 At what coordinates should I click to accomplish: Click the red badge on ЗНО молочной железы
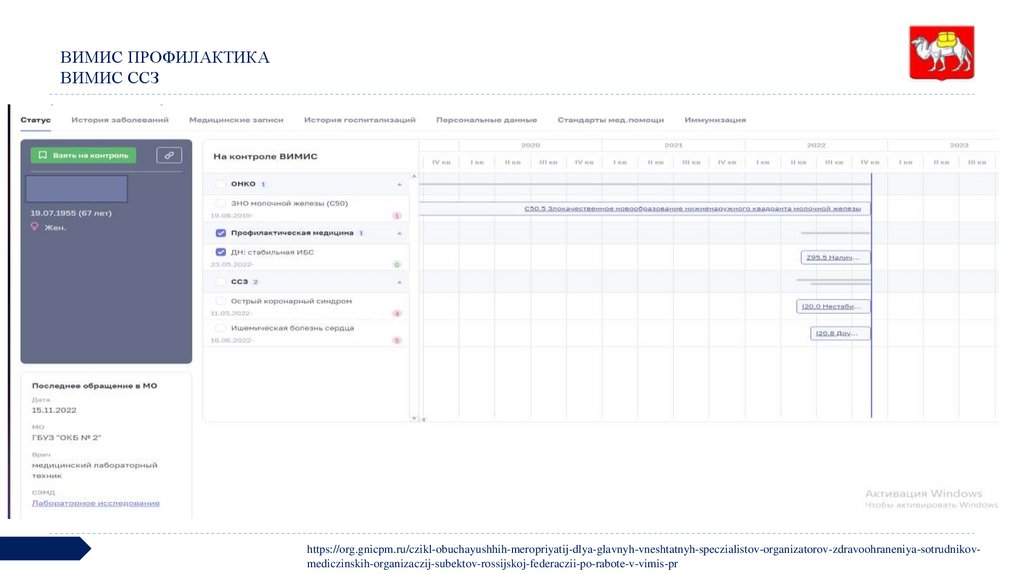[396, 216]
